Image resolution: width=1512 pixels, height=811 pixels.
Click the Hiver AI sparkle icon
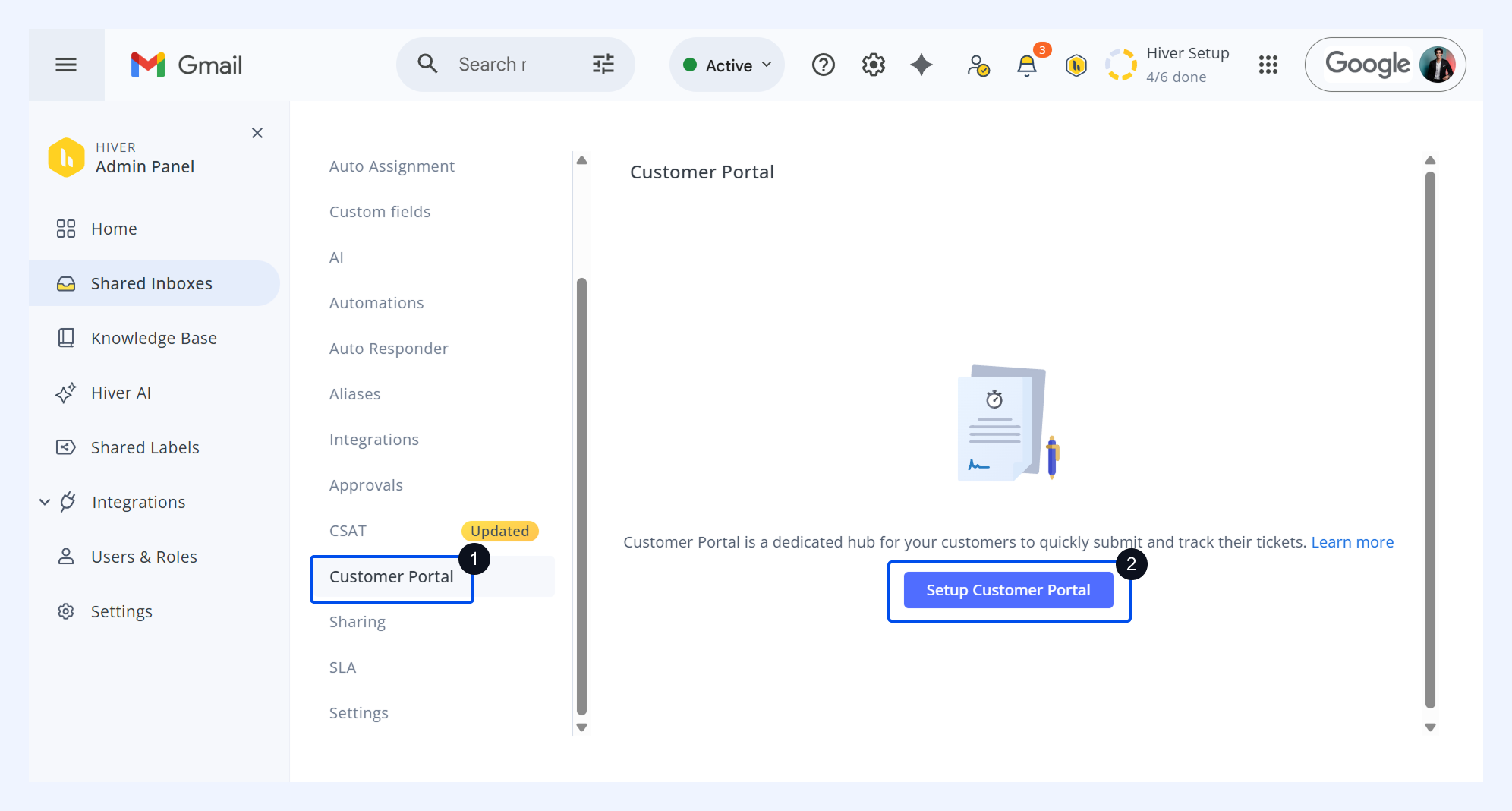tap(66, 393)
